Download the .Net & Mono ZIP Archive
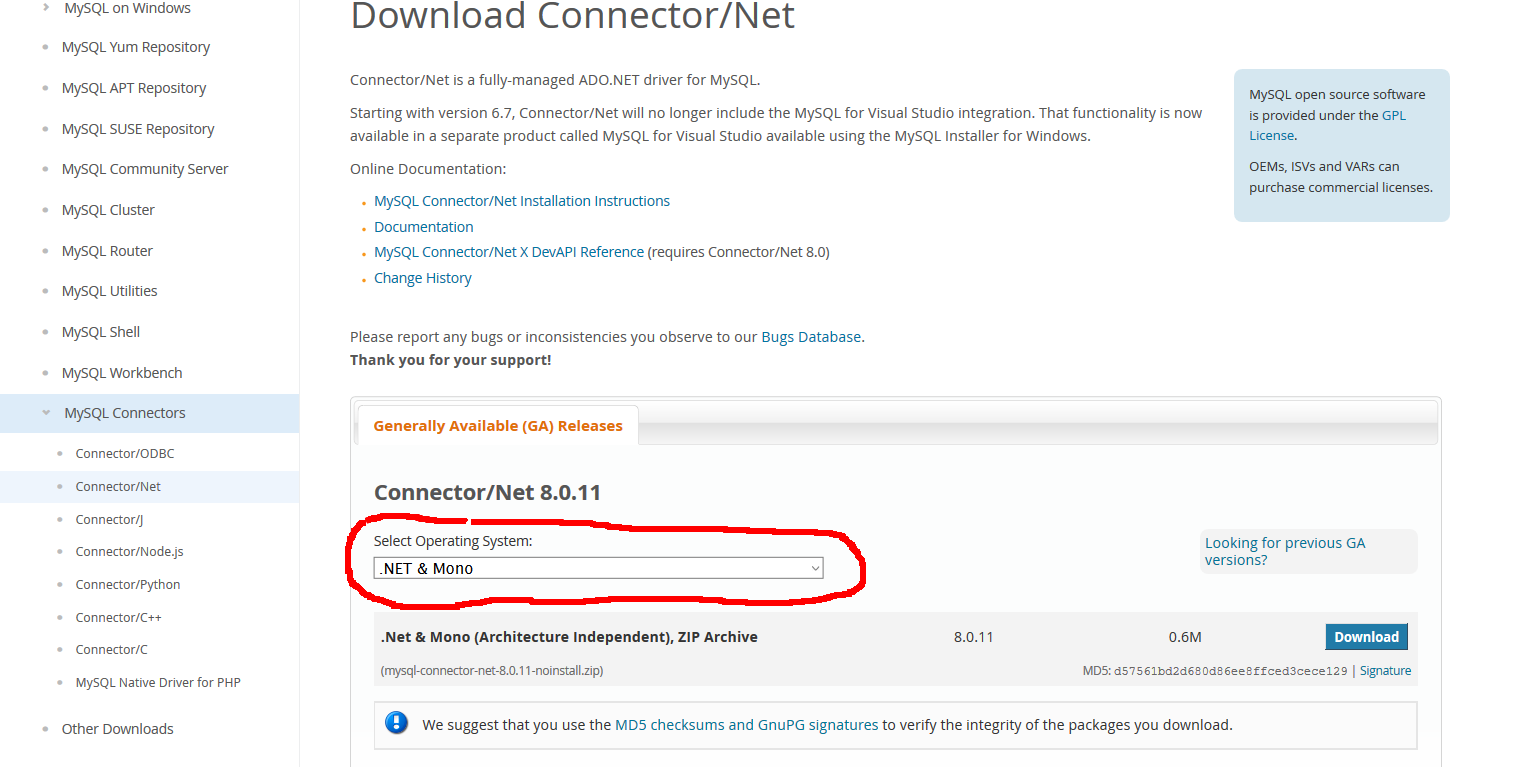 [1366, 637]
